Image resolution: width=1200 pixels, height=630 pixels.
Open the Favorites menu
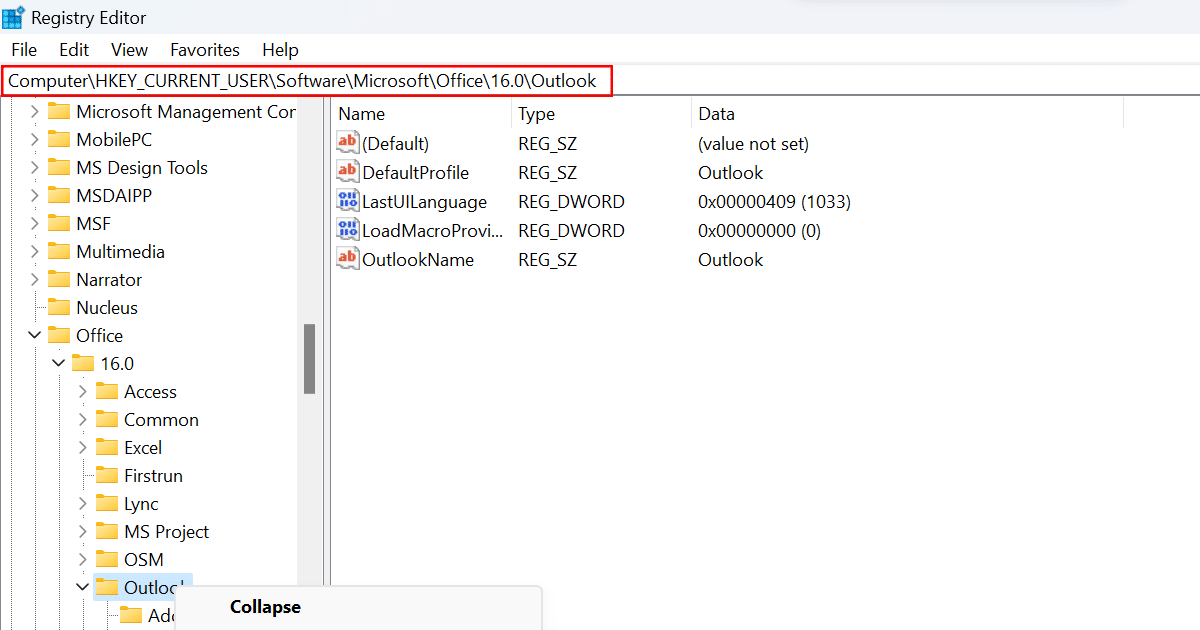pos(204,49)
